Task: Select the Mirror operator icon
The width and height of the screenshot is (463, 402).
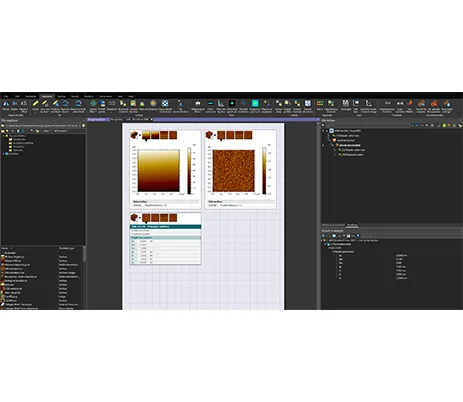Action: pos(6,104)
